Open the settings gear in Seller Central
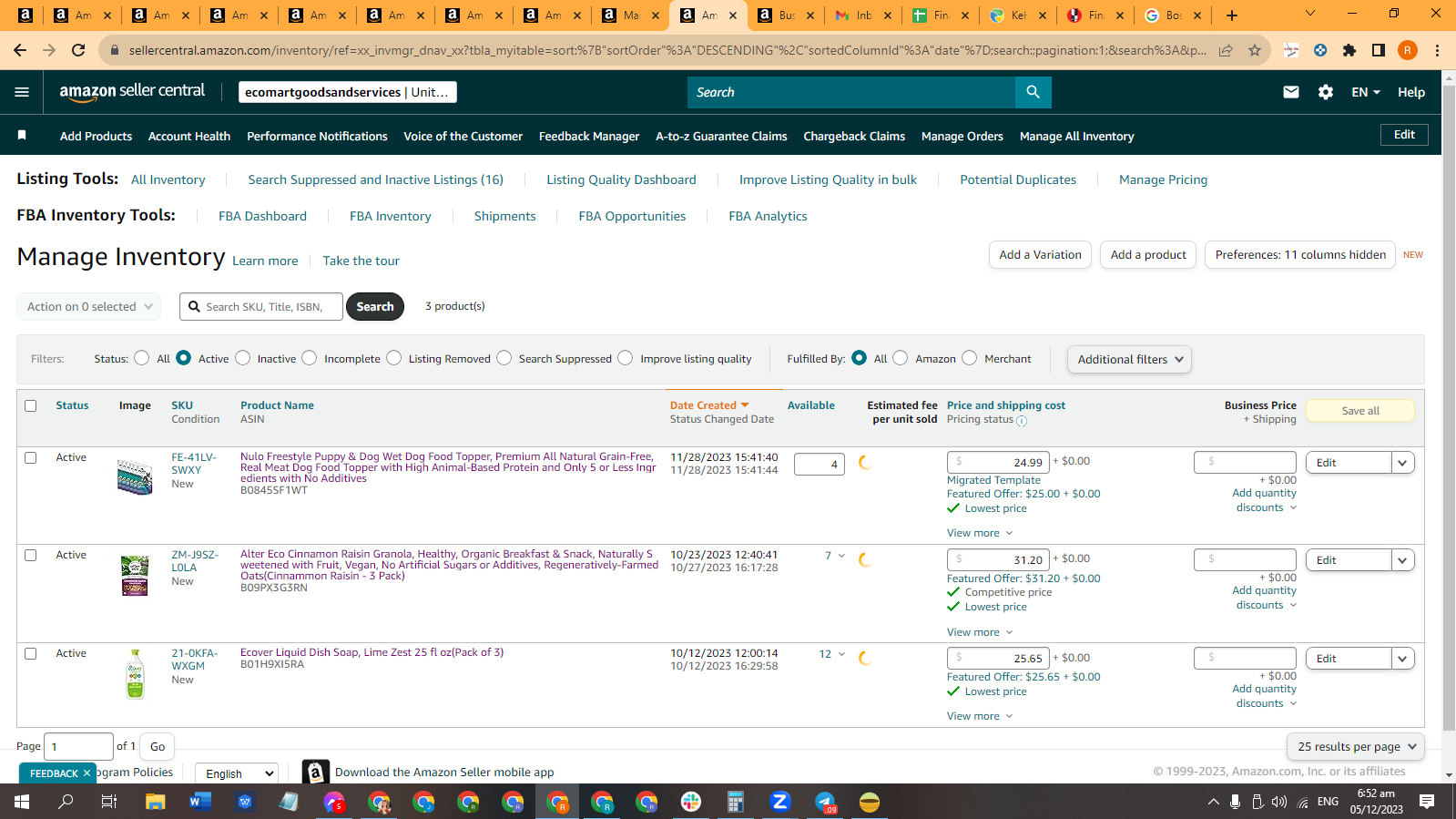The height and width of the screenshot is (819, 1456). click(x=1326, y=92)
